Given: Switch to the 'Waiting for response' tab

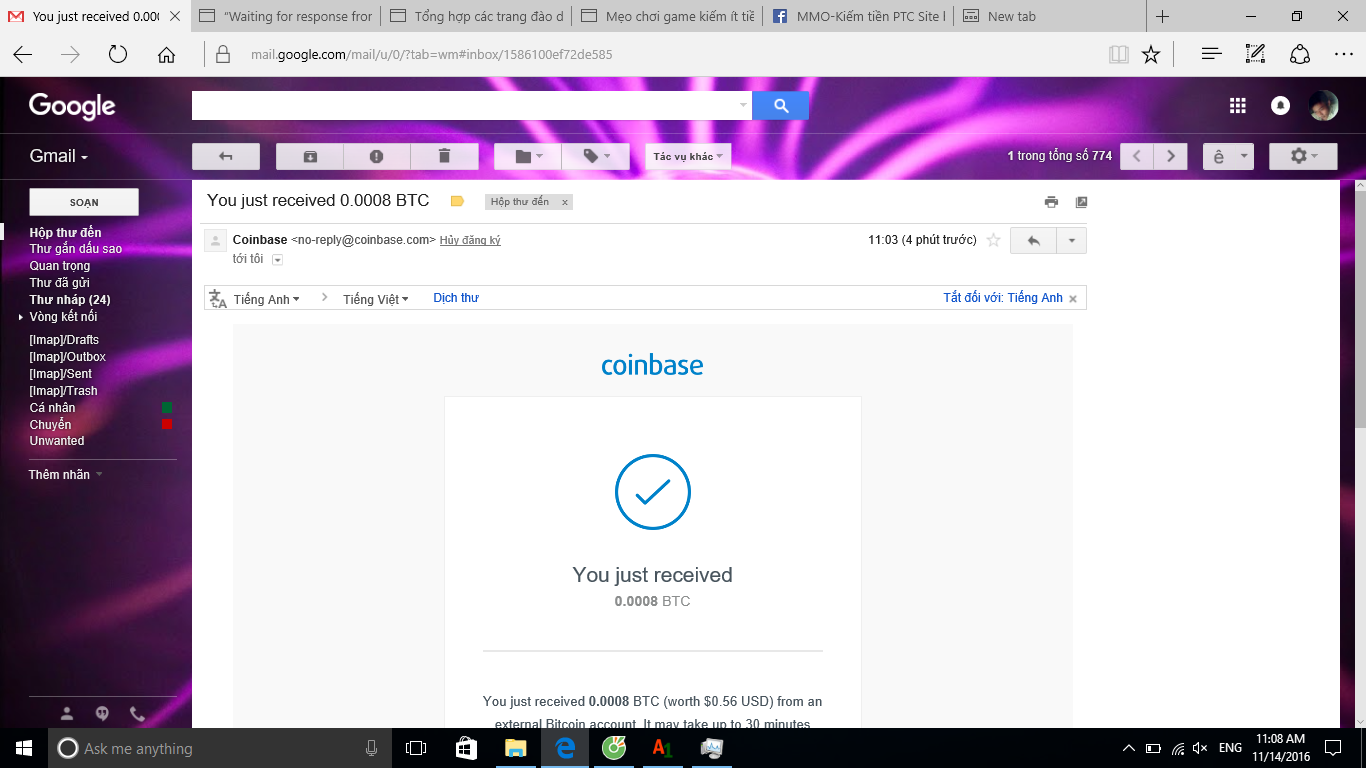Looking at the screenshot, I should coord(286,16).
